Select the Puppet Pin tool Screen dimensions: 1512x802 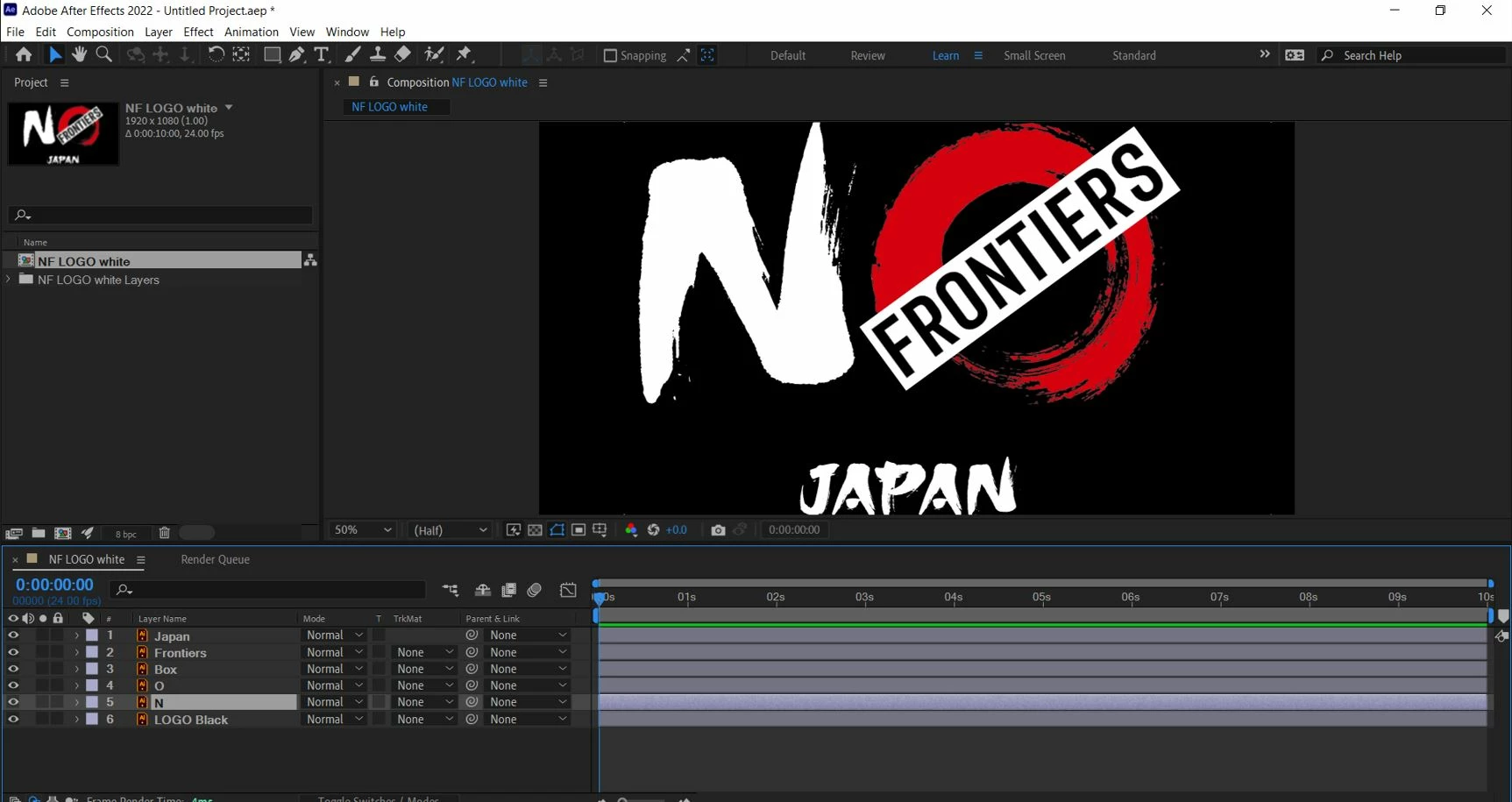(x=465, y=54)
